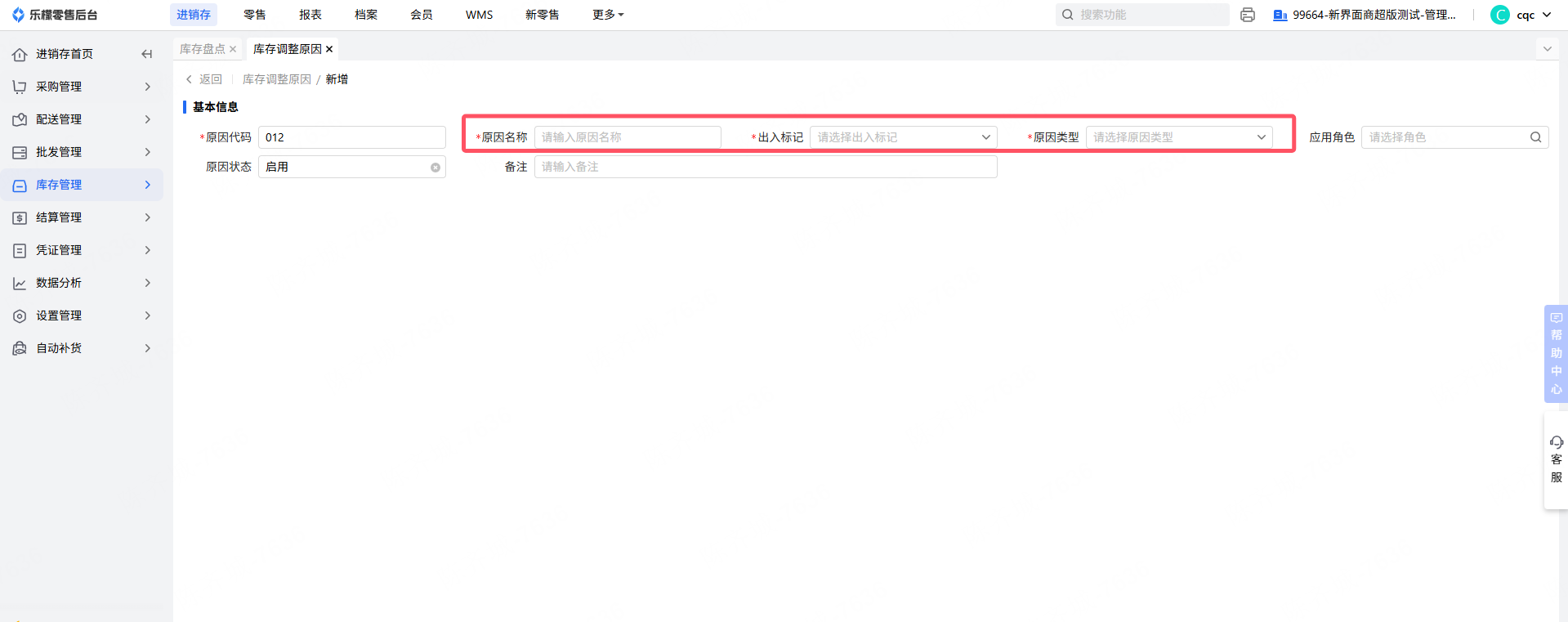This screenshot has height=622, width=1568.
Task: Open 进销存首页 from the sidebar
Action: pyautogui.click(x=65, y=54)
